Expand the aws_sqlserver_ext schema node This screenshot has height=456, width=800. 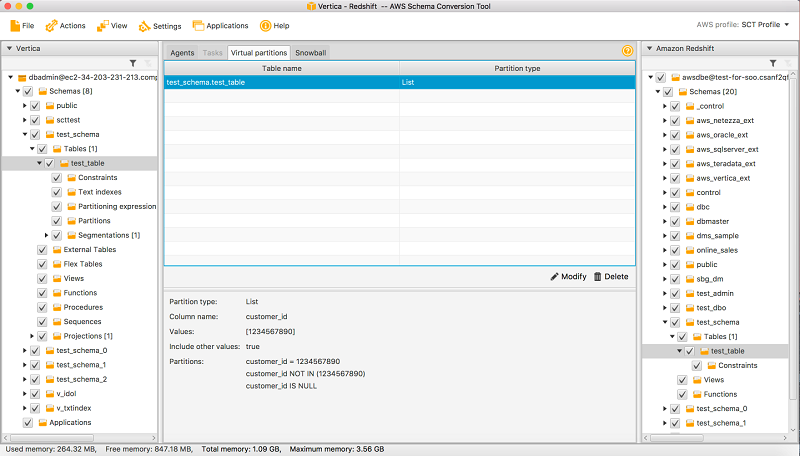point(664,149)
